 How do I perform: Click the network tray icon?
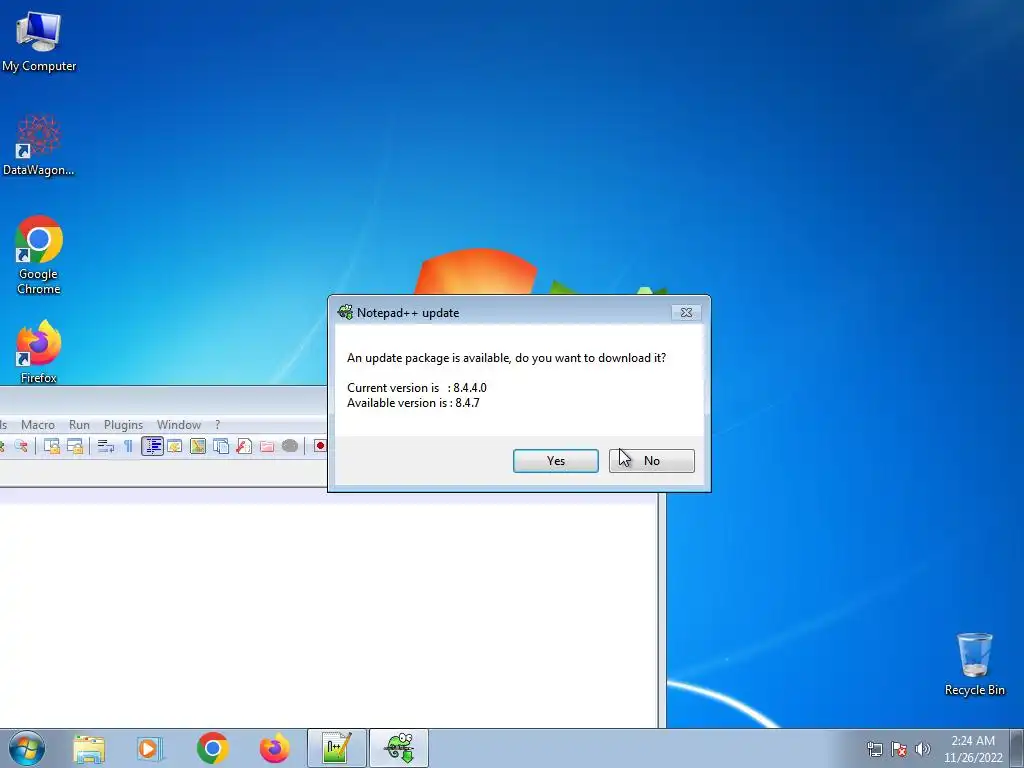(x=874, y=749)
